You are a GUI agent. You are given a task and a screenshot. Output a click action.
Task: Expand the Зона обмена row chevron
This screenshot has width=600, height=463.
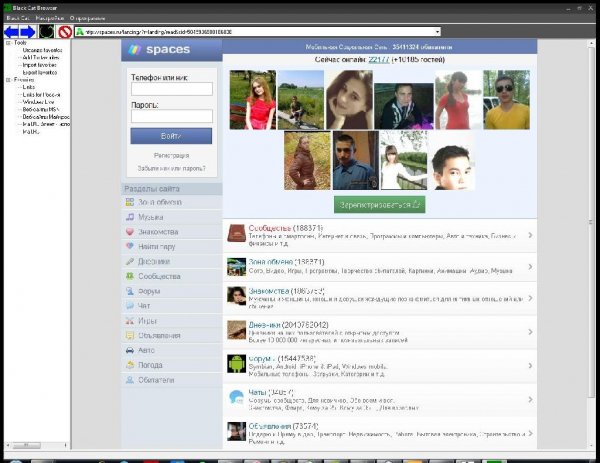530,266
